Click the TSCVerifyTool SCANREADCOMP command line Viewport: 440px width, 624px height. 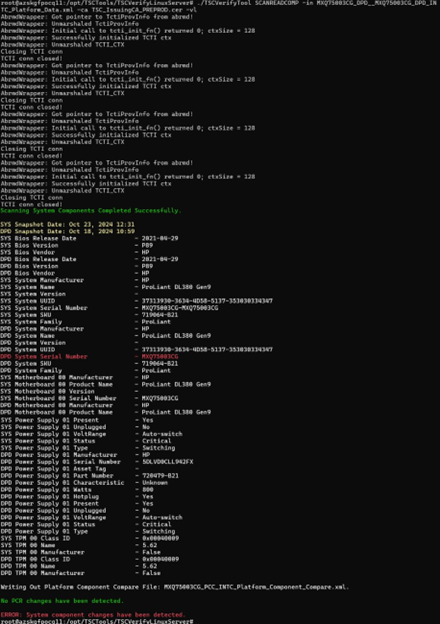pos(219,6)
